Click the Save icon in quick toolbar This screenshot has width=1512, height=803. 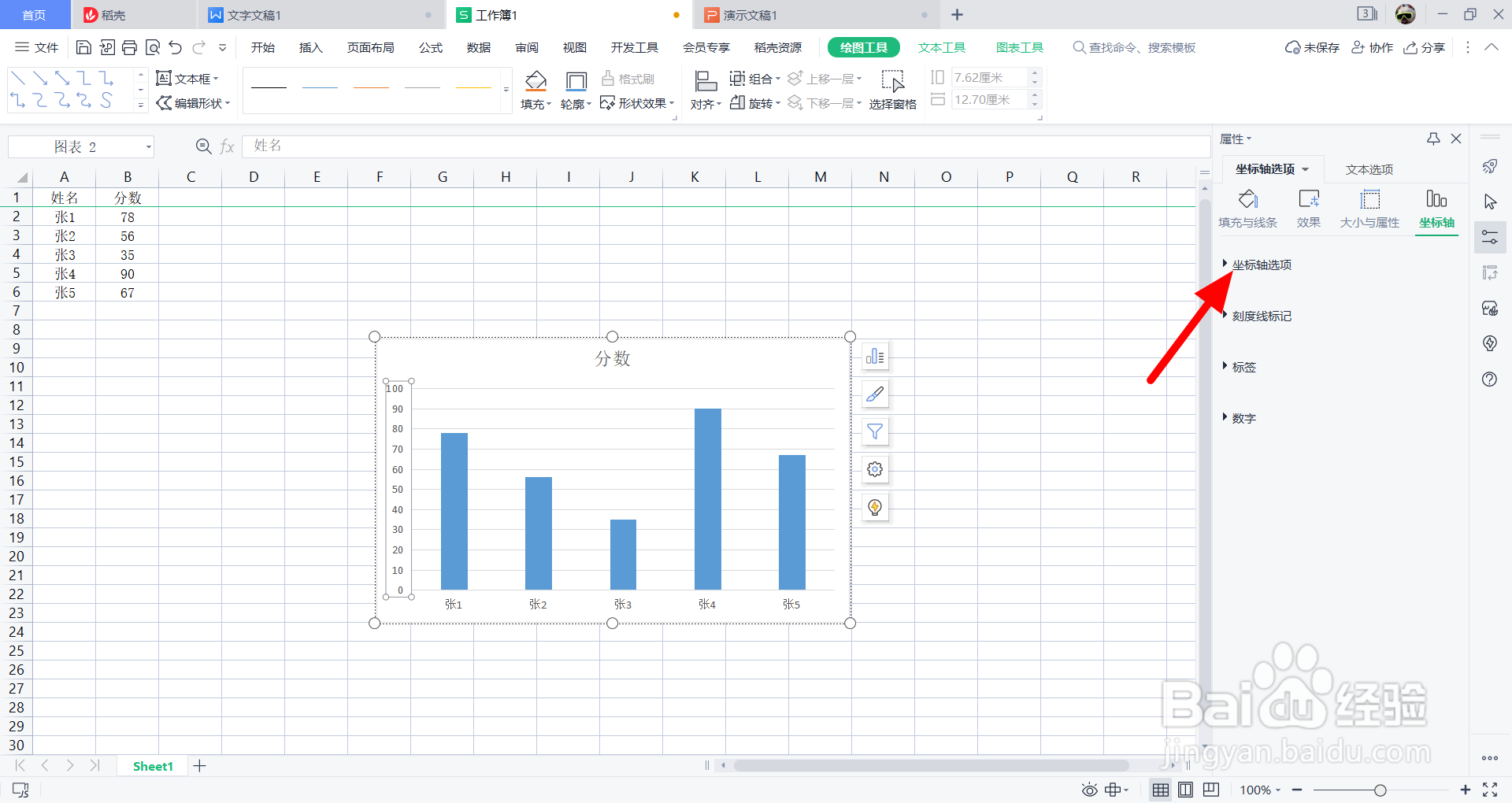83,47
